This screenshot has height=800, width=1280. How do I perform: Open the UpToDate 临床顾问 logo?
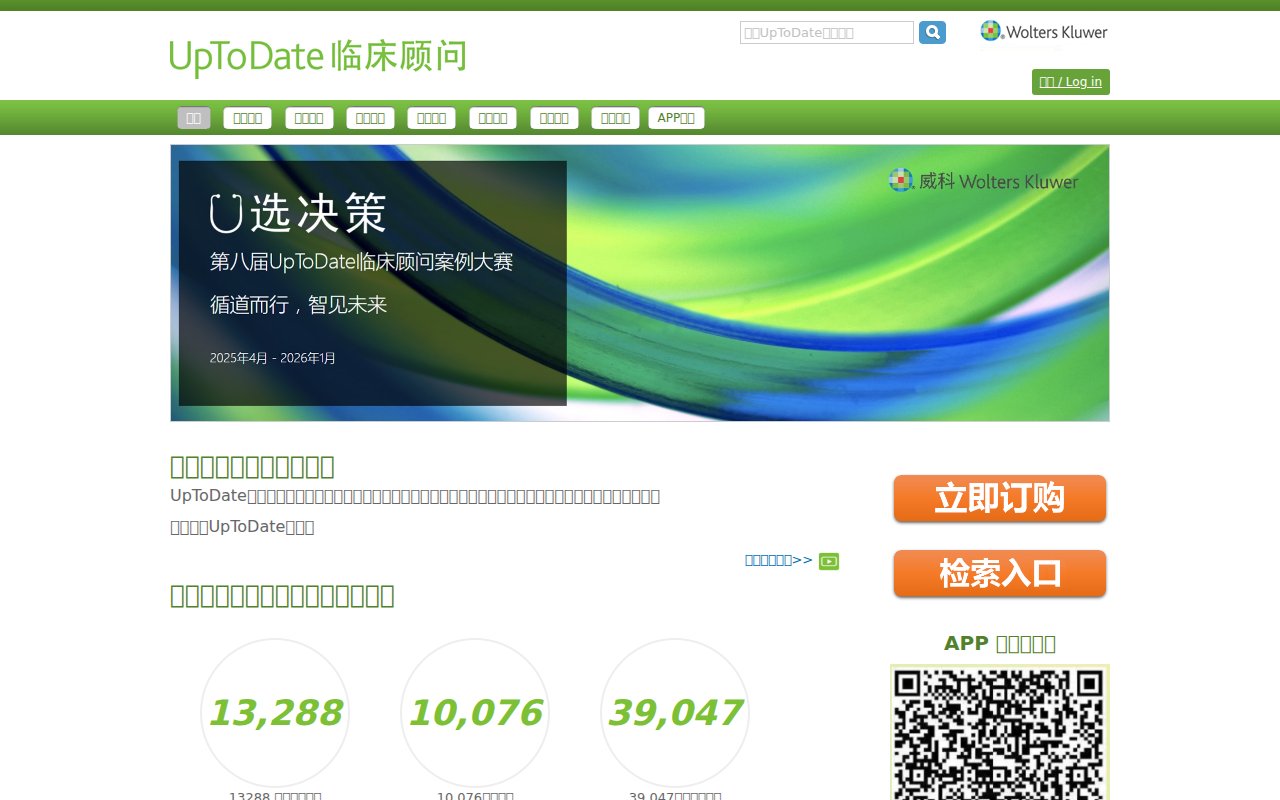coord(318,58)
